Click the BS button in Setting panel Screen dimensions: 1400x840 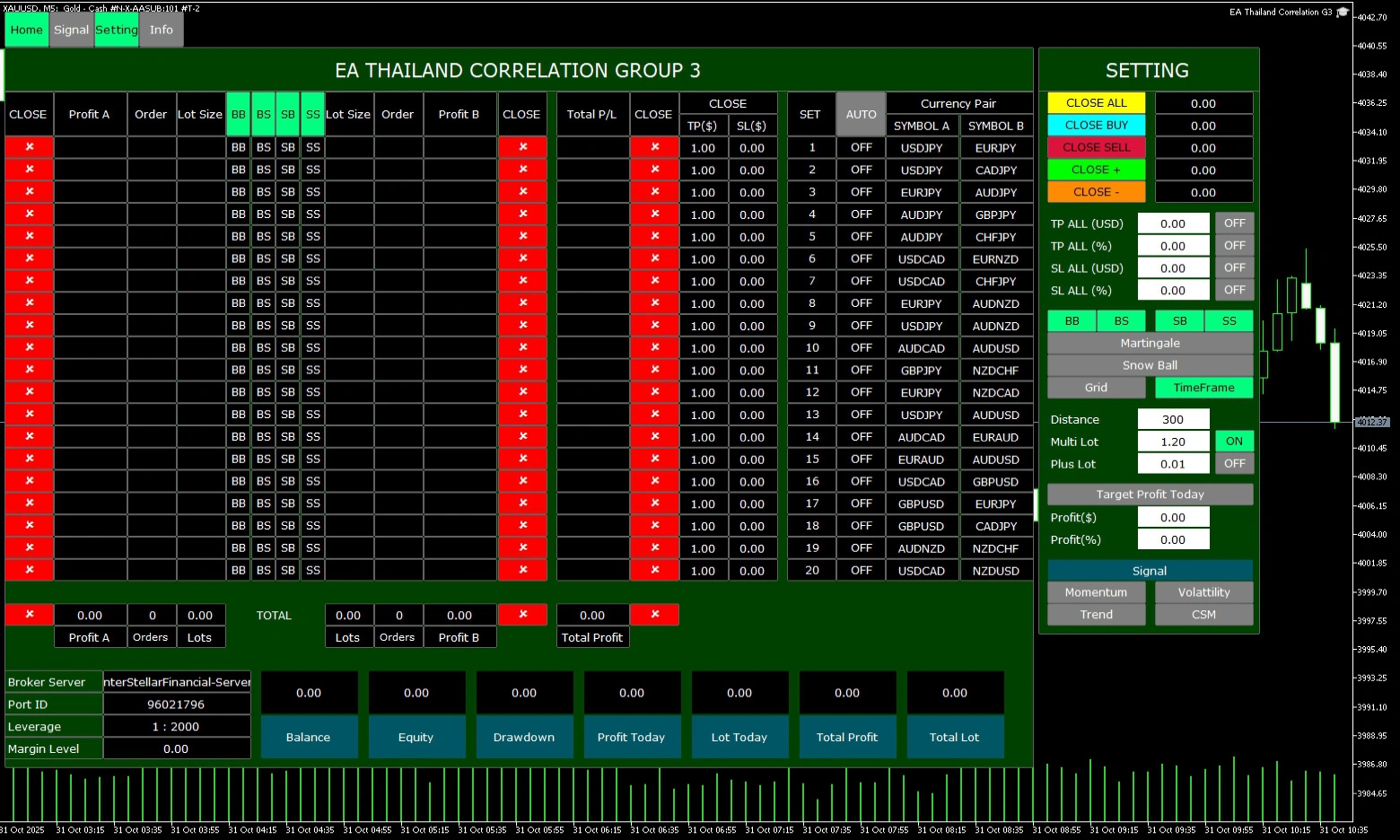1122,321
